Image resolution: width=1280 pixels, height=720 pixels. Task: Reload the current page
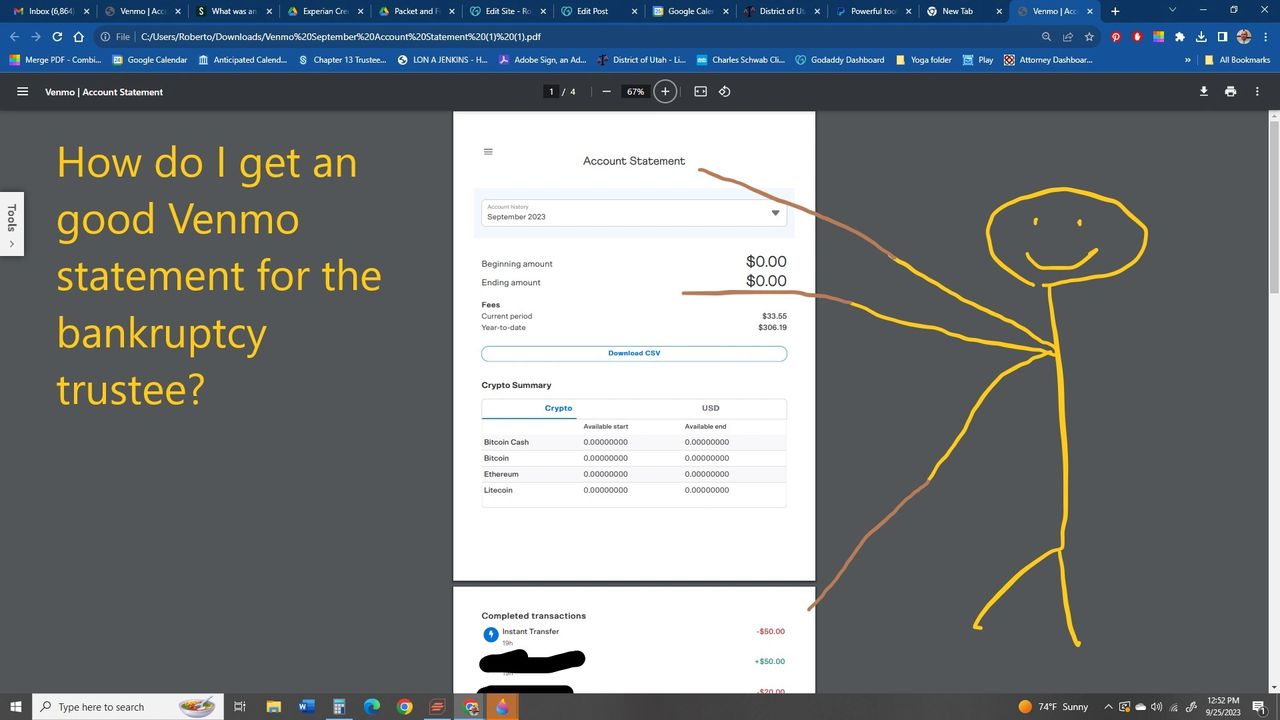(x=57, y=37)
